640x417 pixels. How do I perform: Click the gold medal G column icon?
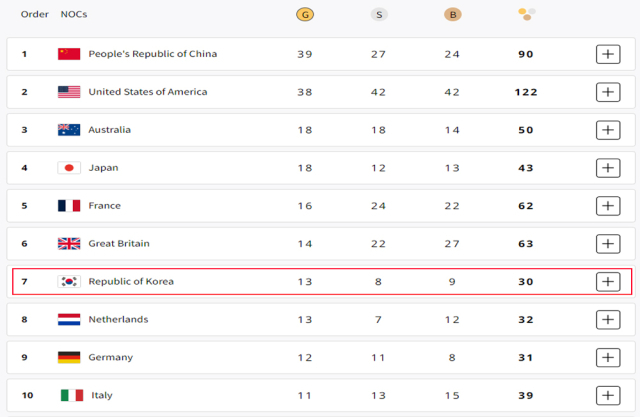tap(305, 15)
